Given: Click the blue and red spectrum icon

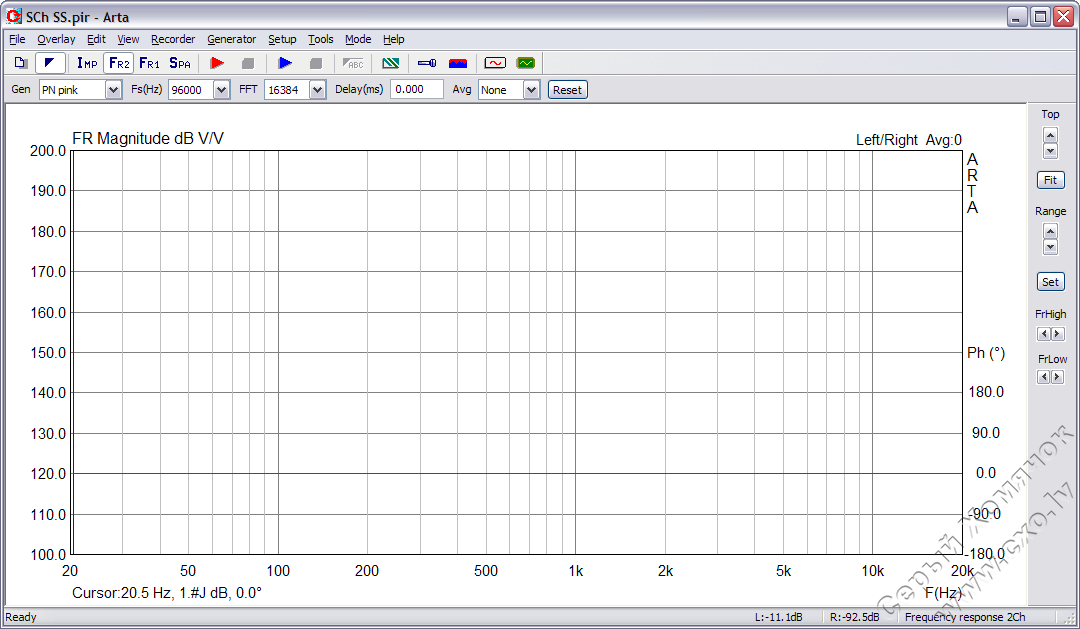Looking at the screenshot, I should click(458, 63).
